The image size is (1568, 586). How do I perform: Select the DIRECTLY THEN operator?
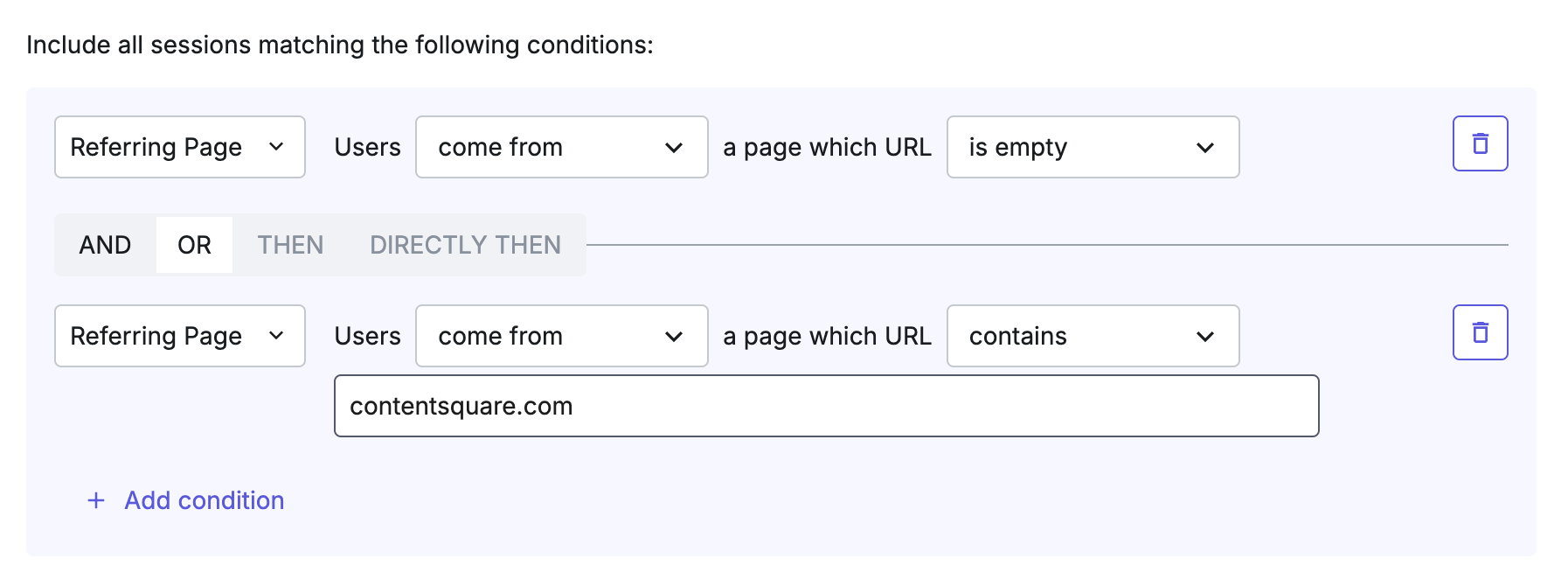(466, 245)
